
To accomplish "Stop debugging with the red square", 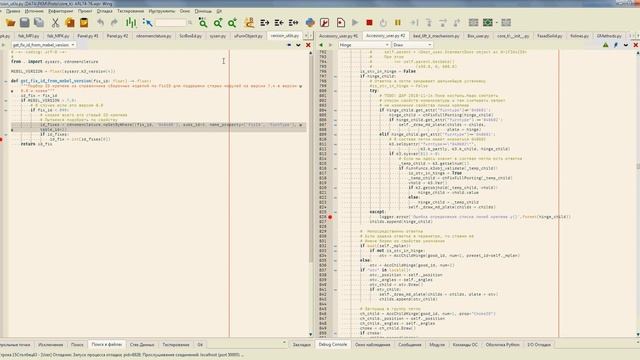I will pyautogui.click(x=369, y=22).
